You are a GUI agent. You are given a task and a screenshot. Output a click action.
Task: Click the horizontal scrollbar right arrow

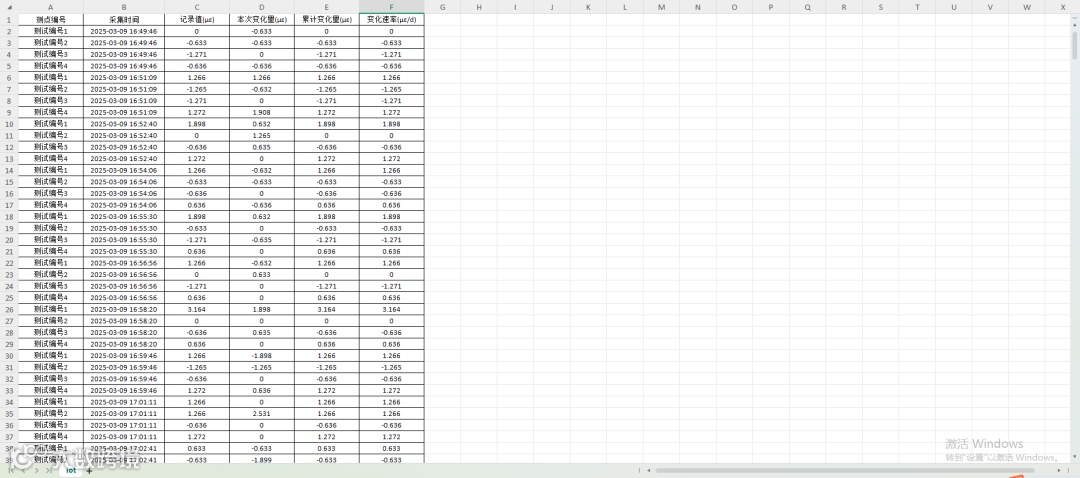[1059, 471]
